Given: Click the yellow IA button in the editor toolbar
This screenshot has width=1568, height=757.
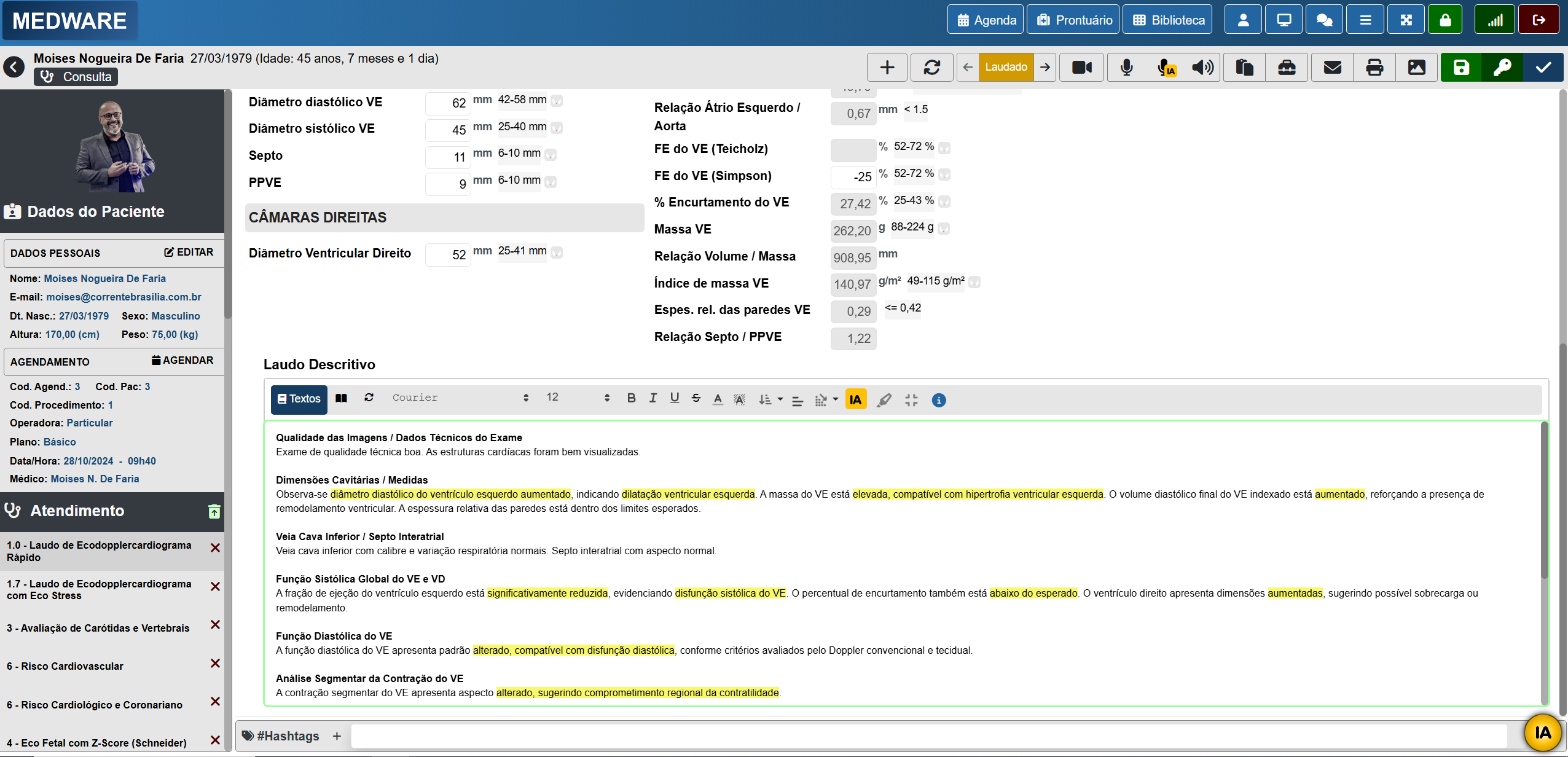Looking at the screenshot, I should [855, 399].
